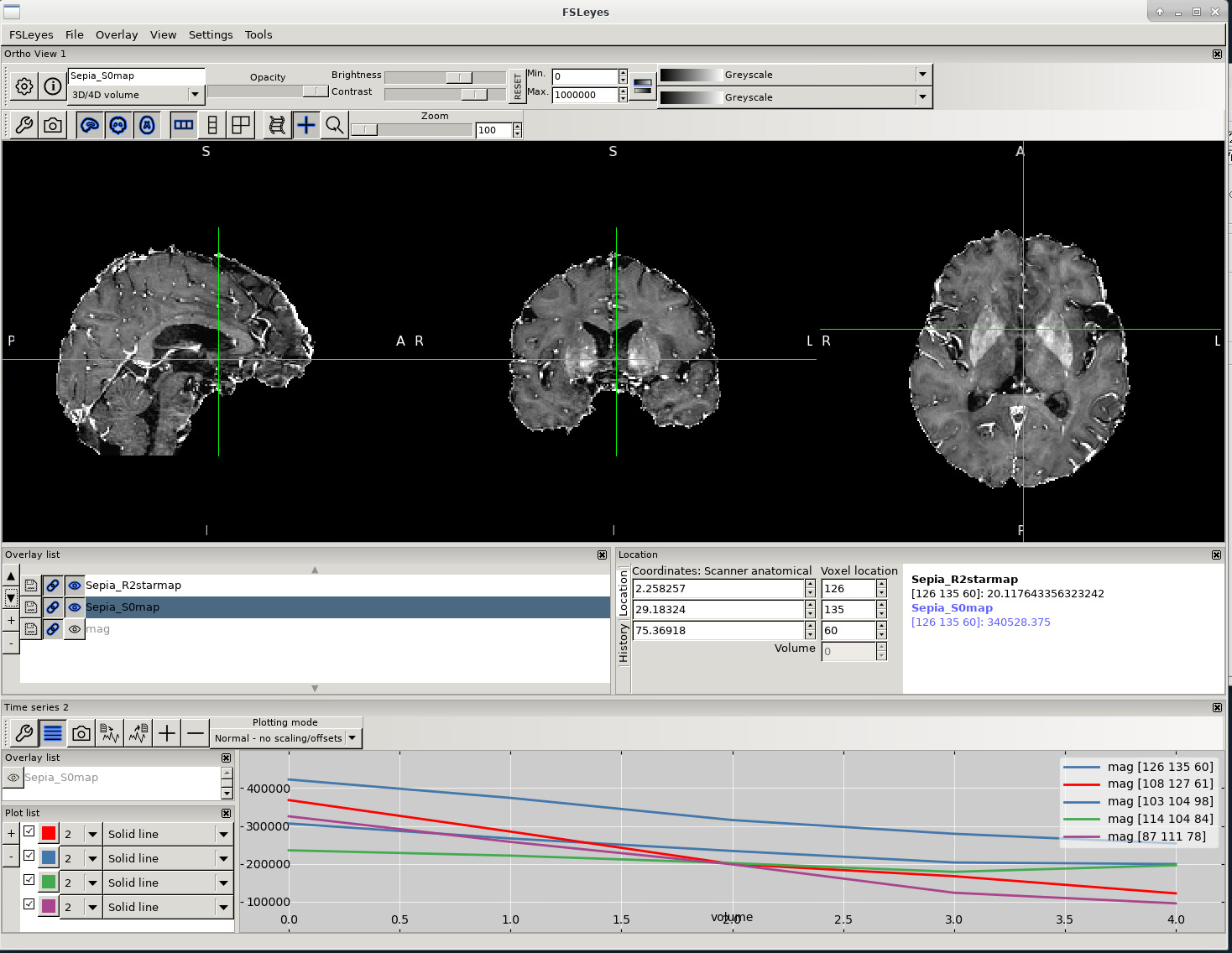Open upper Greyscale colour map dropdown
The width and height of the screenshot is (1232, 953).
794,75
